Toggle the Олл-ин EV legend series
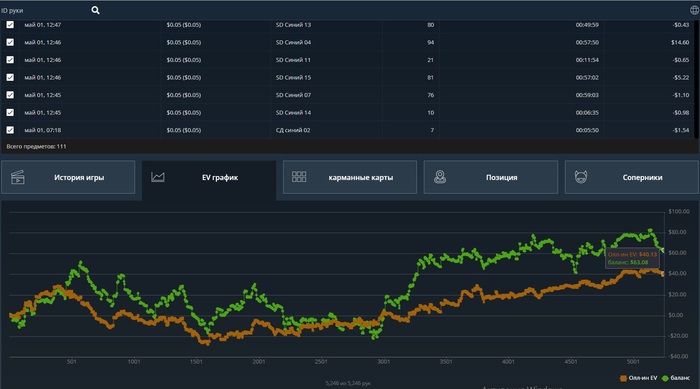 pos(638,378)
